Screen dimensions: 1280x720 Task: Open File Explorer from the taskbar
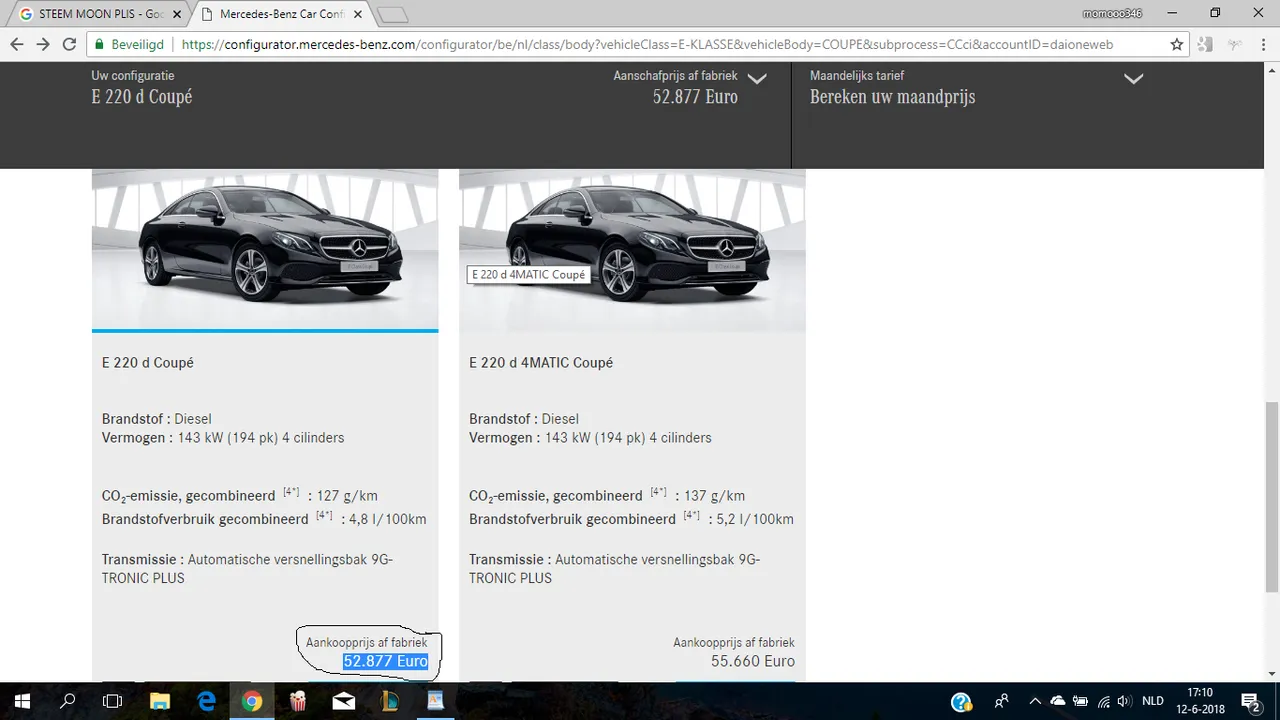160,701
